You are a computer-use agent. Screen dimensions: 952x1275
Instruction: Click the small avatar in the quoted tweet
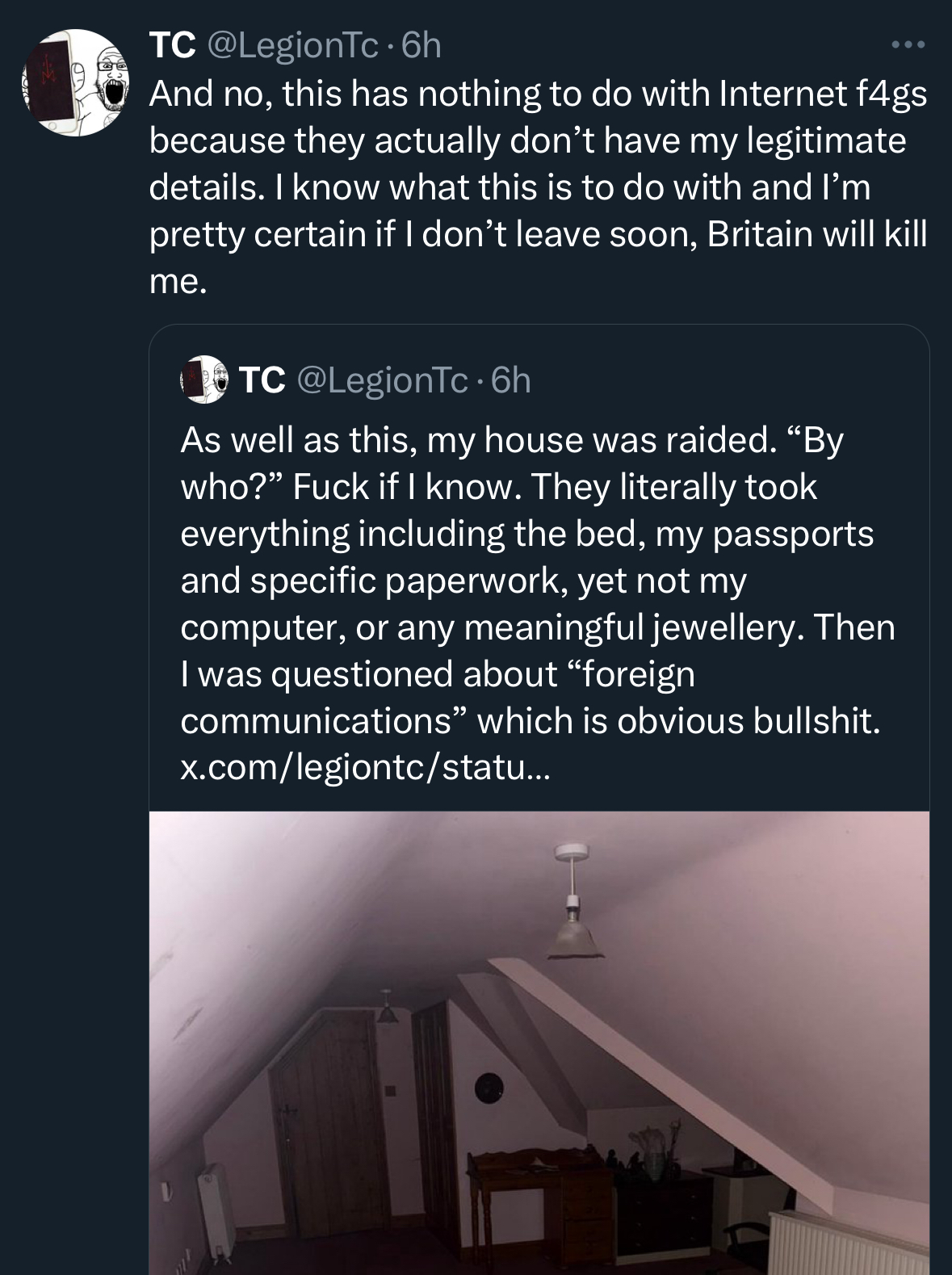(x=203, y=380)
